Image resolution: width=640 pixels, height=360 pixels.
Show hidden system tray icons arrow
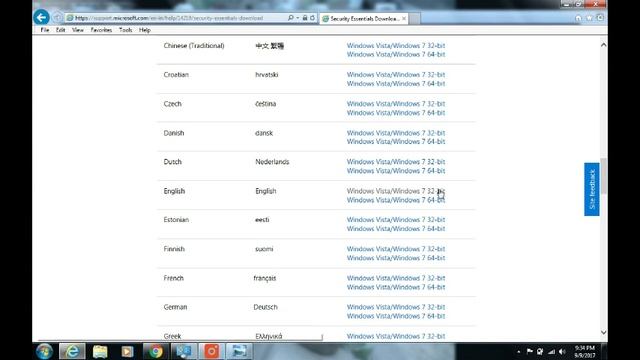[518, 351]
